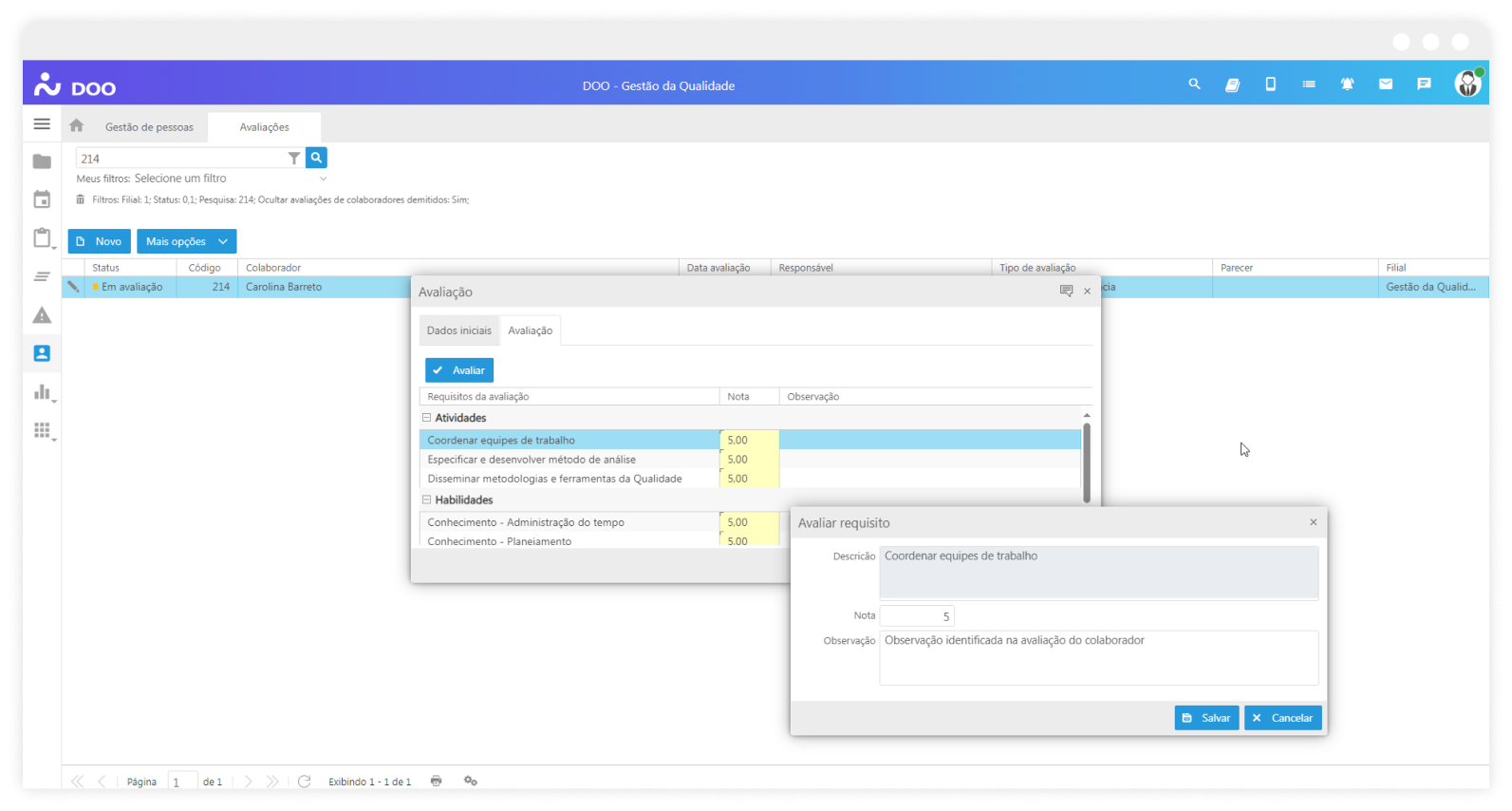Image resolution: width=1512 pixels, height=811 pixels.
Task: Click the filter funnel icon in search box
Action: [x=294, y=159]
